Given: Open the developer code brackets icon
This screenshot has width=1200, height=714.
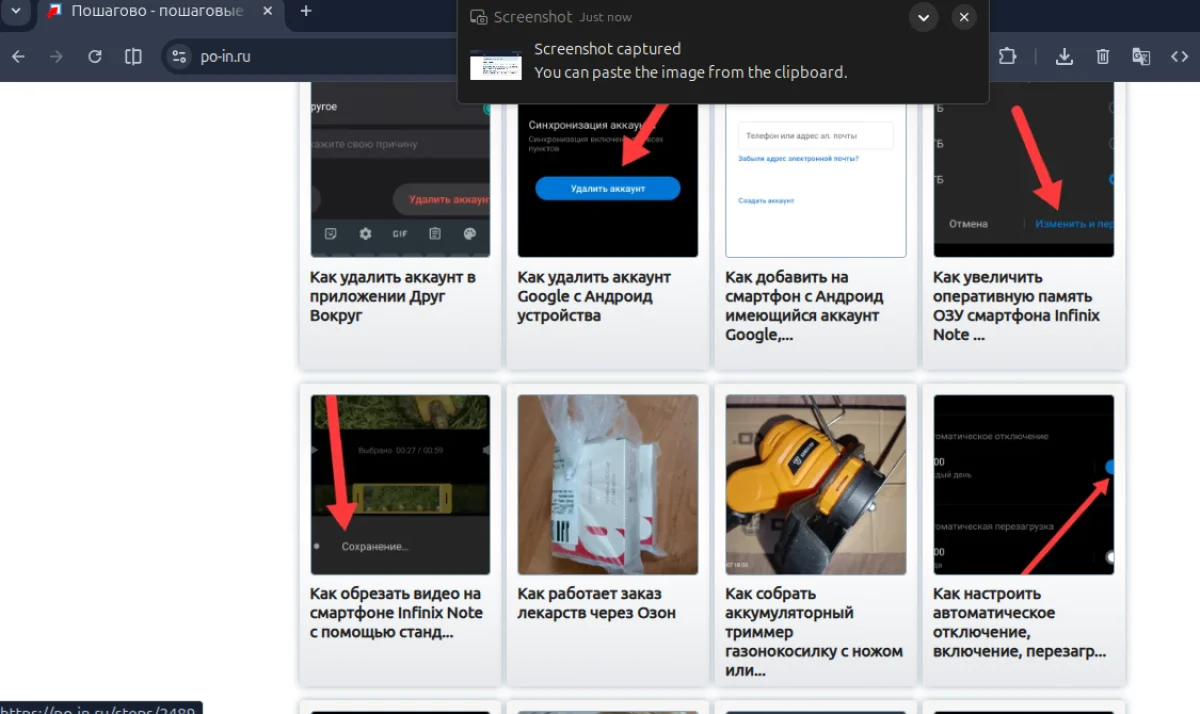Looking at the screenshot, I should pyautogui.click(x=1180, y=57).
